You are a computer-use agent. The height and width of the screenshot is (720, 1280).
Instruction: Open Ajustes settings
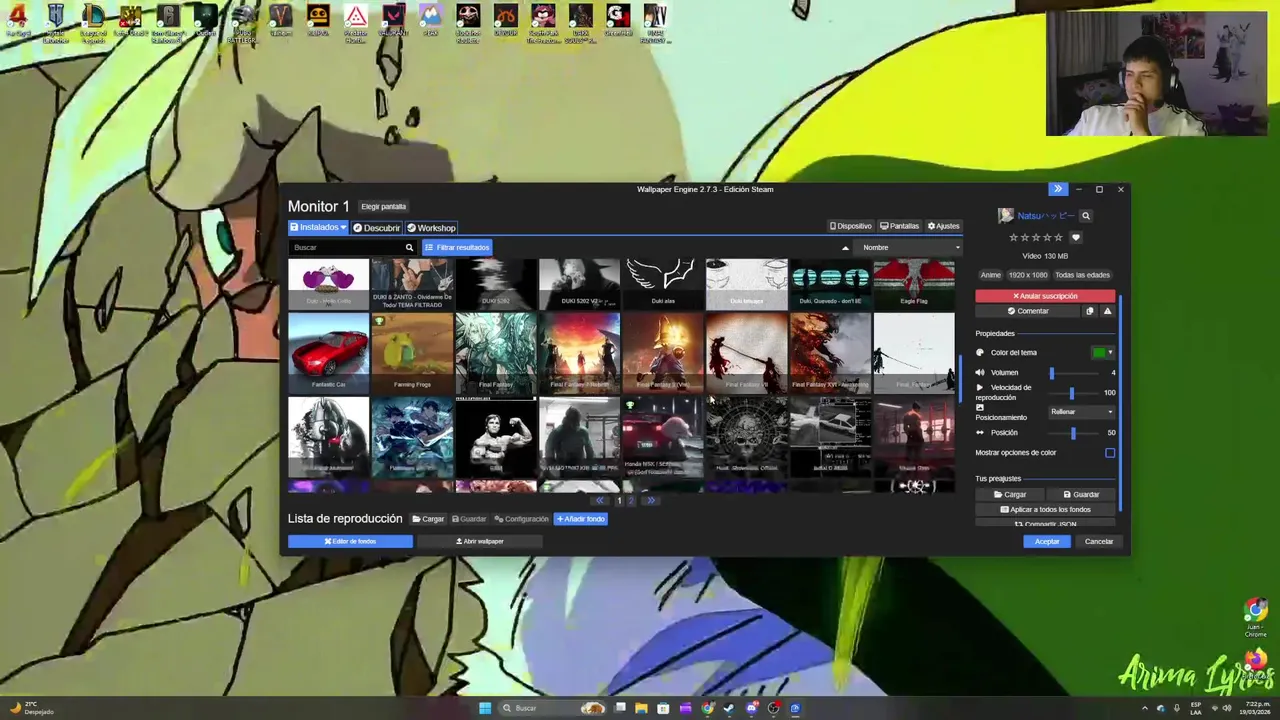[x=944, y=226]
